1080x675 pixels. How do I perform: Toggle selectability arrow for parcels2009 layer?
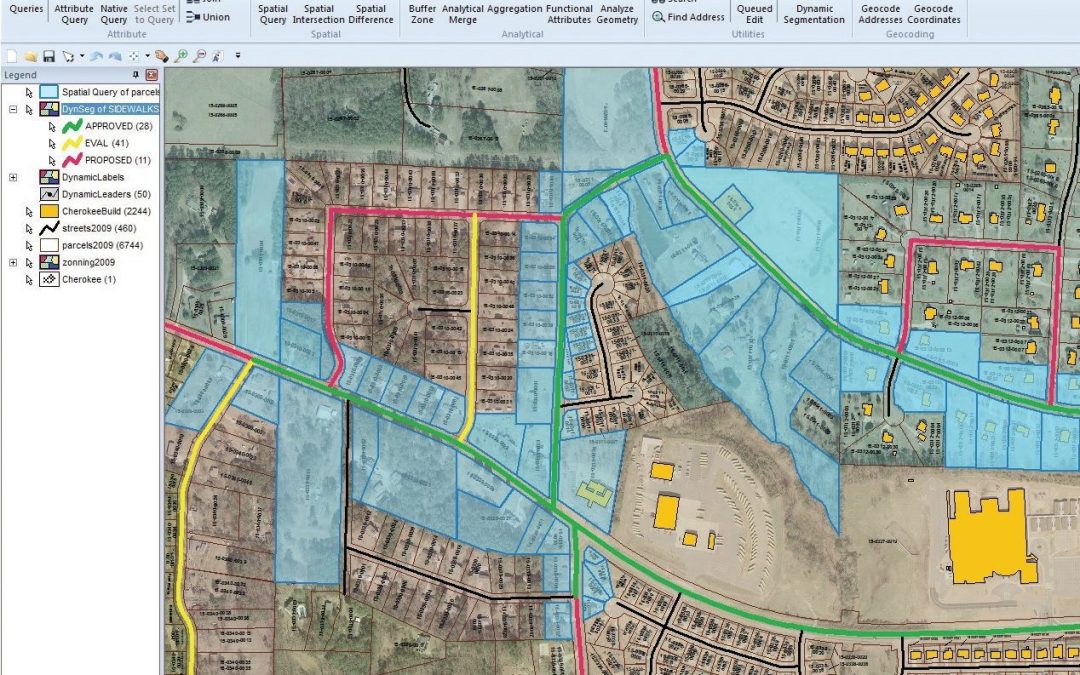tap(29, 246)
